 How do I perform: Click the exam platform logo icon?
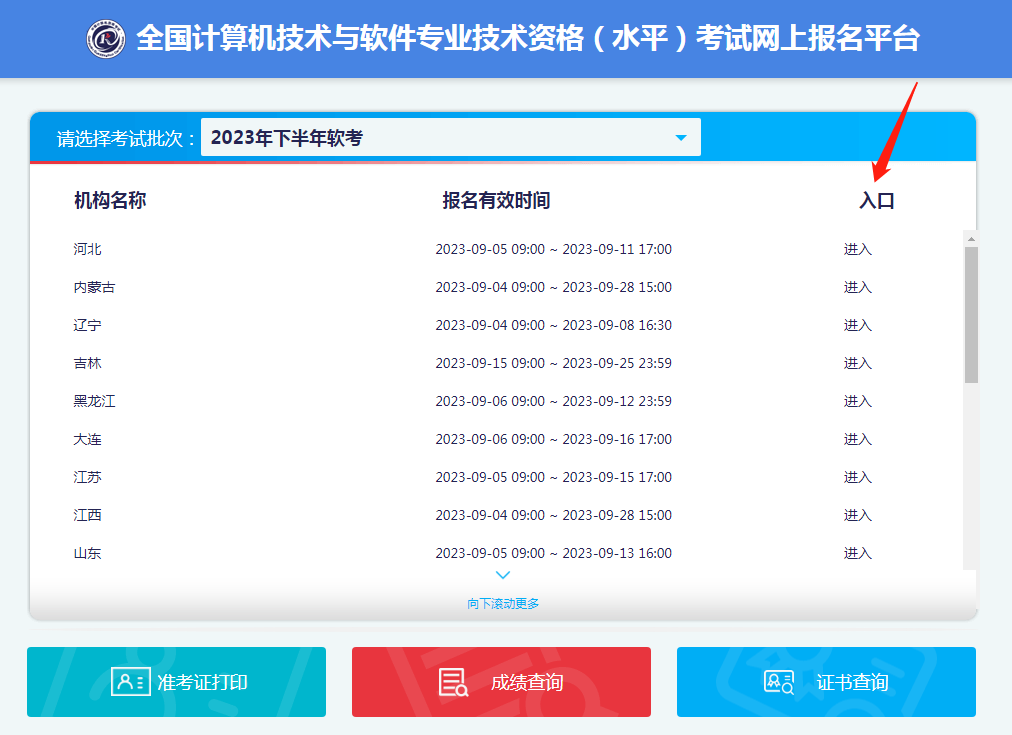click(x=108, y=38)
